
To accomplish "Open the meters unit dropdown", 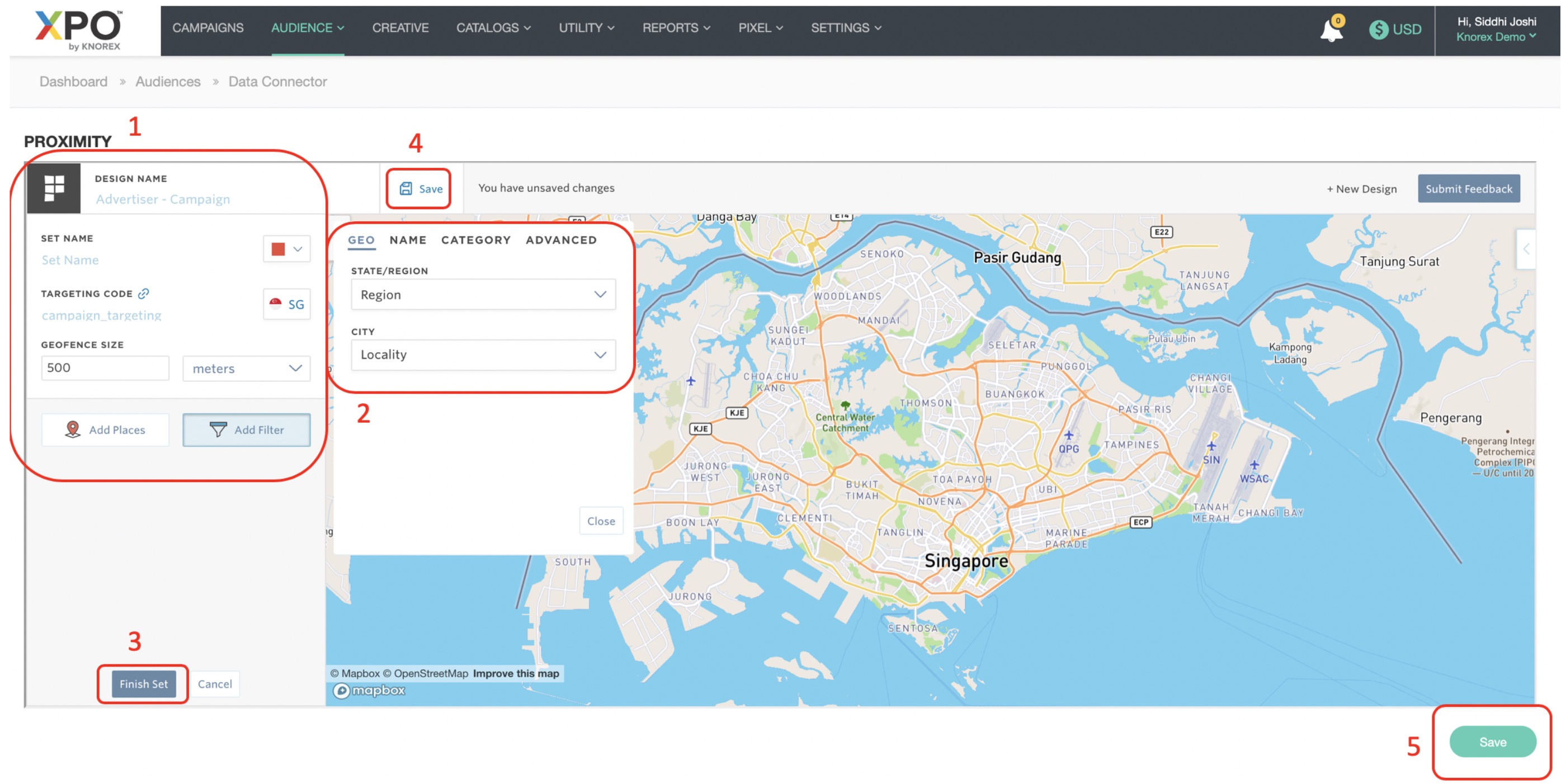I will tap(246, 369).
